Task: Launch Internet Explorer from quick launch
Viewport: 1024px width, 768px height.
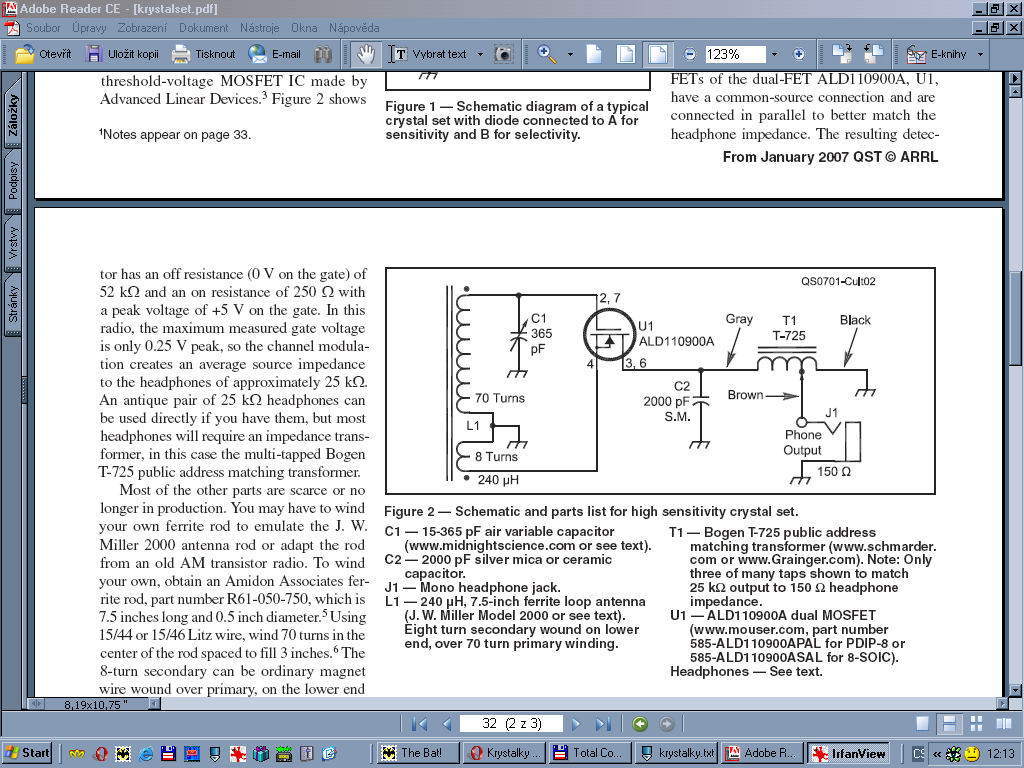Action: point(146,754)
